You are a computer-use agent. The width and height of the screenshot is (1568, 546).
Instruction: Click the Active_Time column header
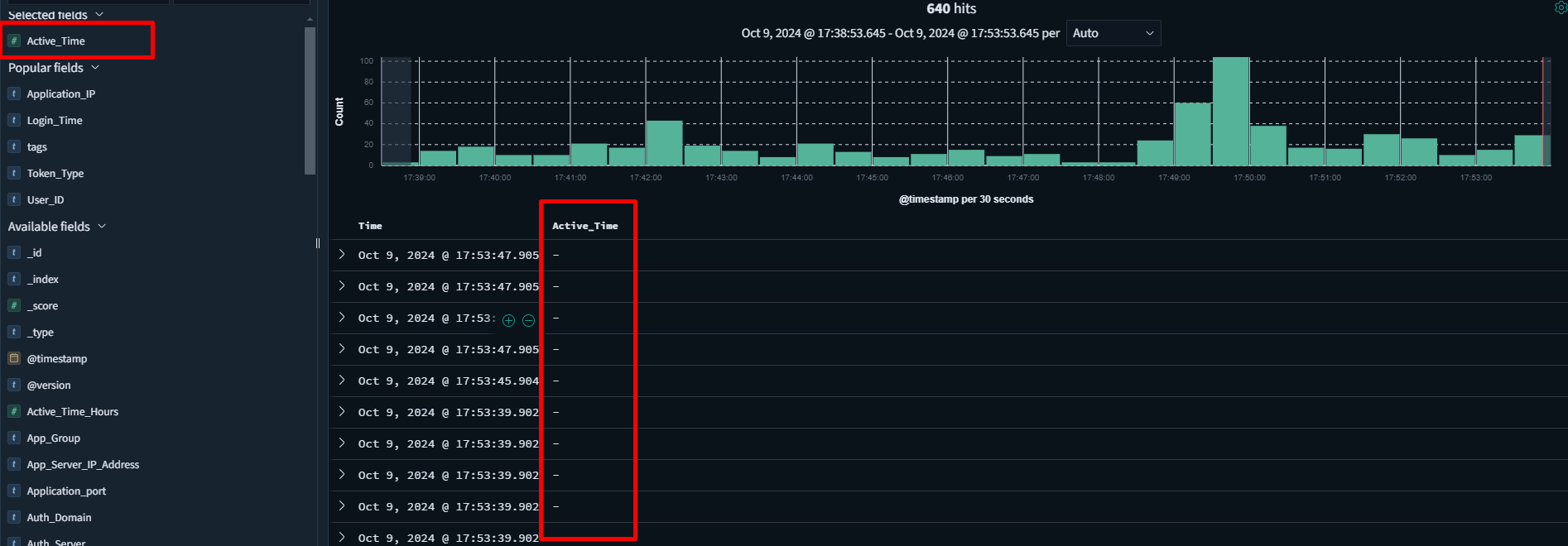click(x=584, y=226)
